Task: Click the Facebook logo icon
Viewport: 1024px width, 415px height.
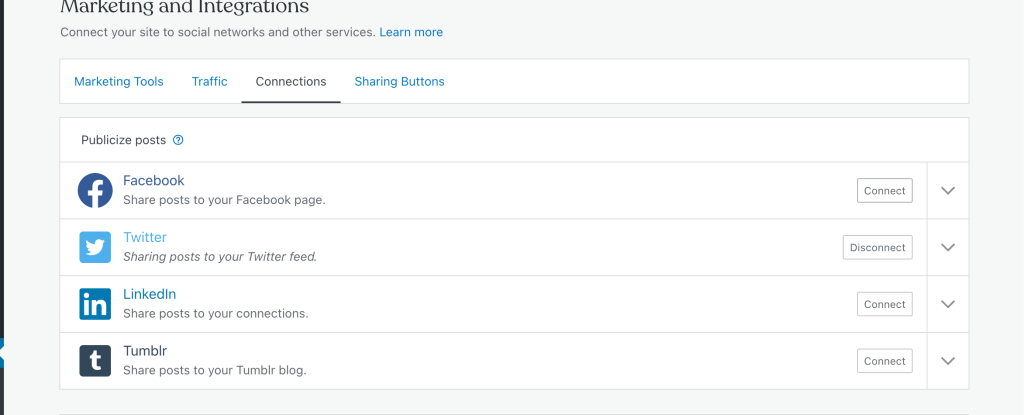Action: tap(95, 191)
